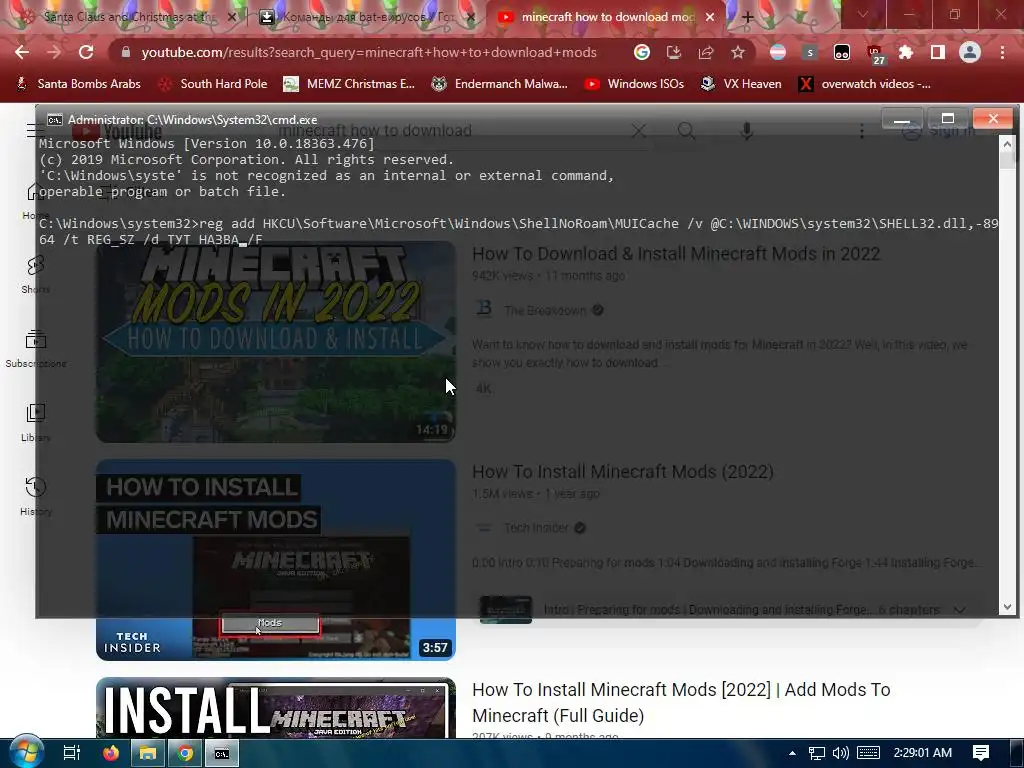Image resolution: width=1024 pixels, height=768 pixels.
Task: Open the Chrome three-dot menu
Action: coord(1002,52)
